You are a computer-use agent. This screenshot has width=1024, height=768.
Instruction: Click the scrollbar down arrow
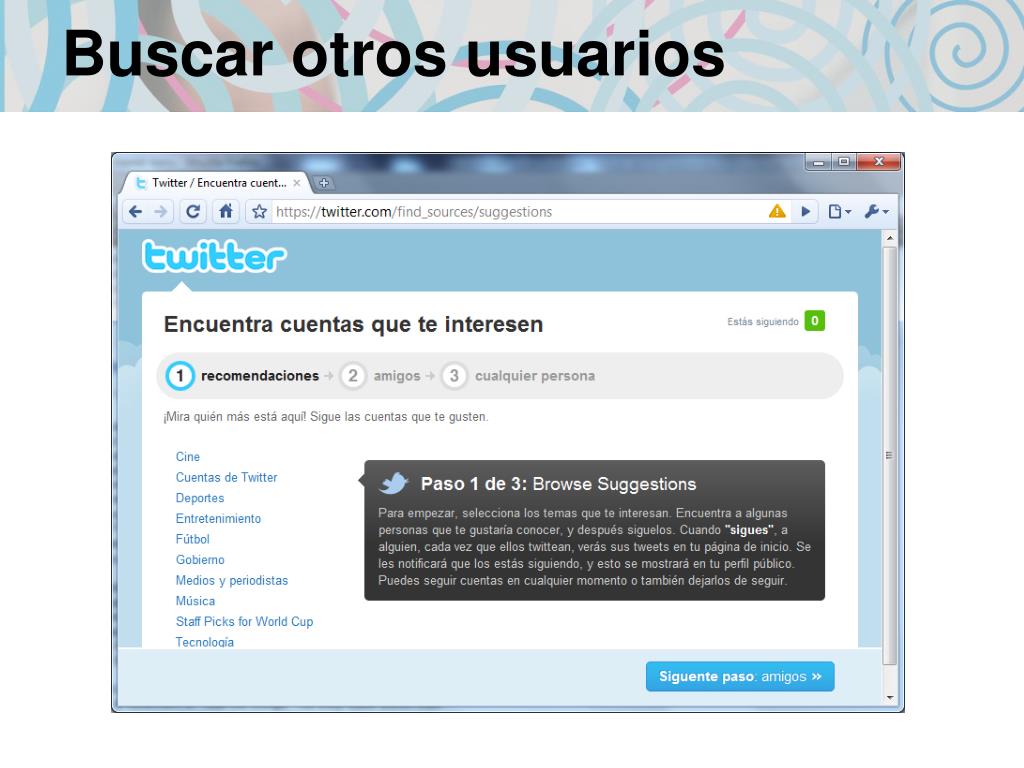(889, 697)
